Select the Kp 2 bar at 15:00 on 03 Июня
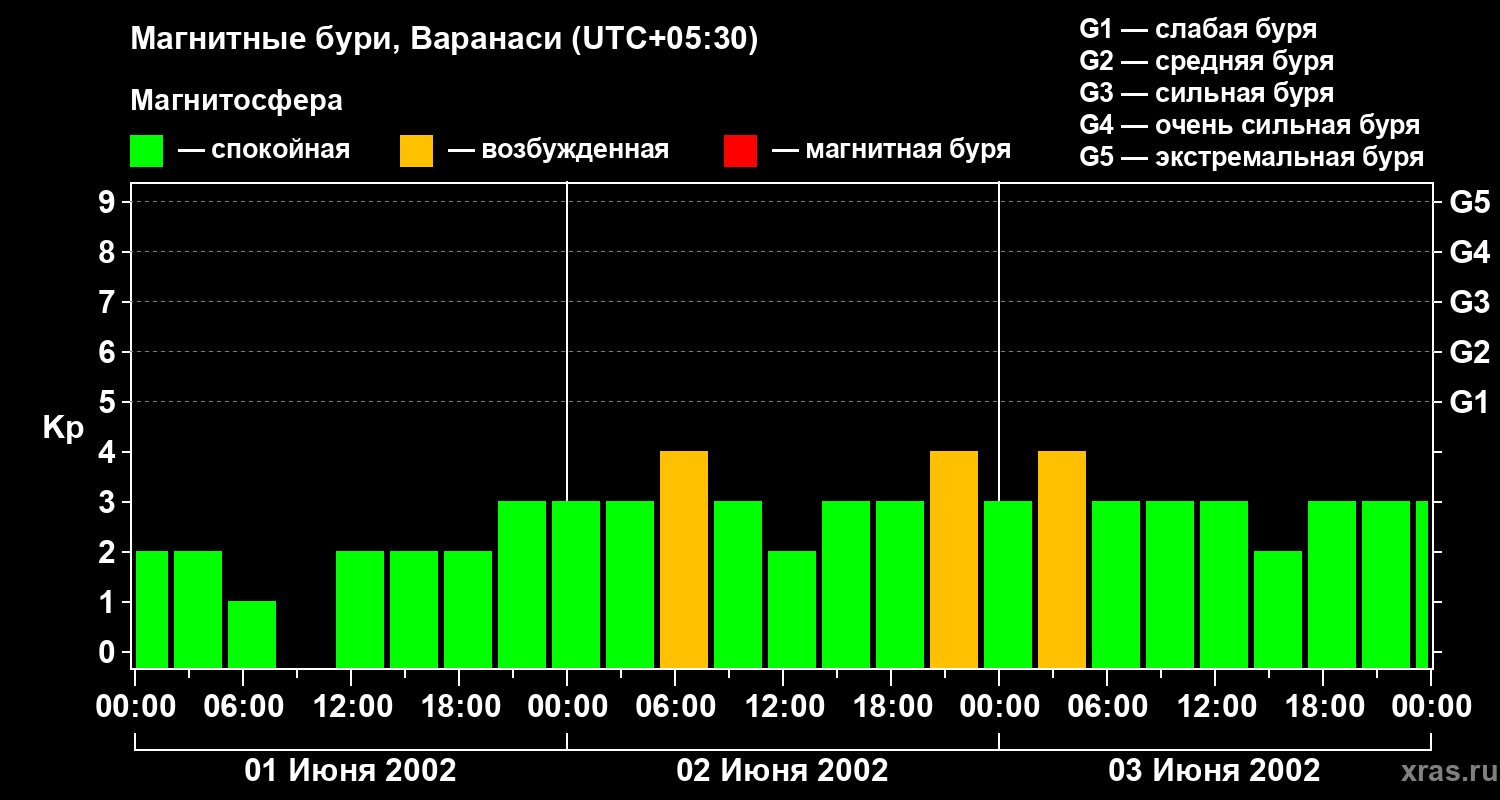 click(1278, 610)
